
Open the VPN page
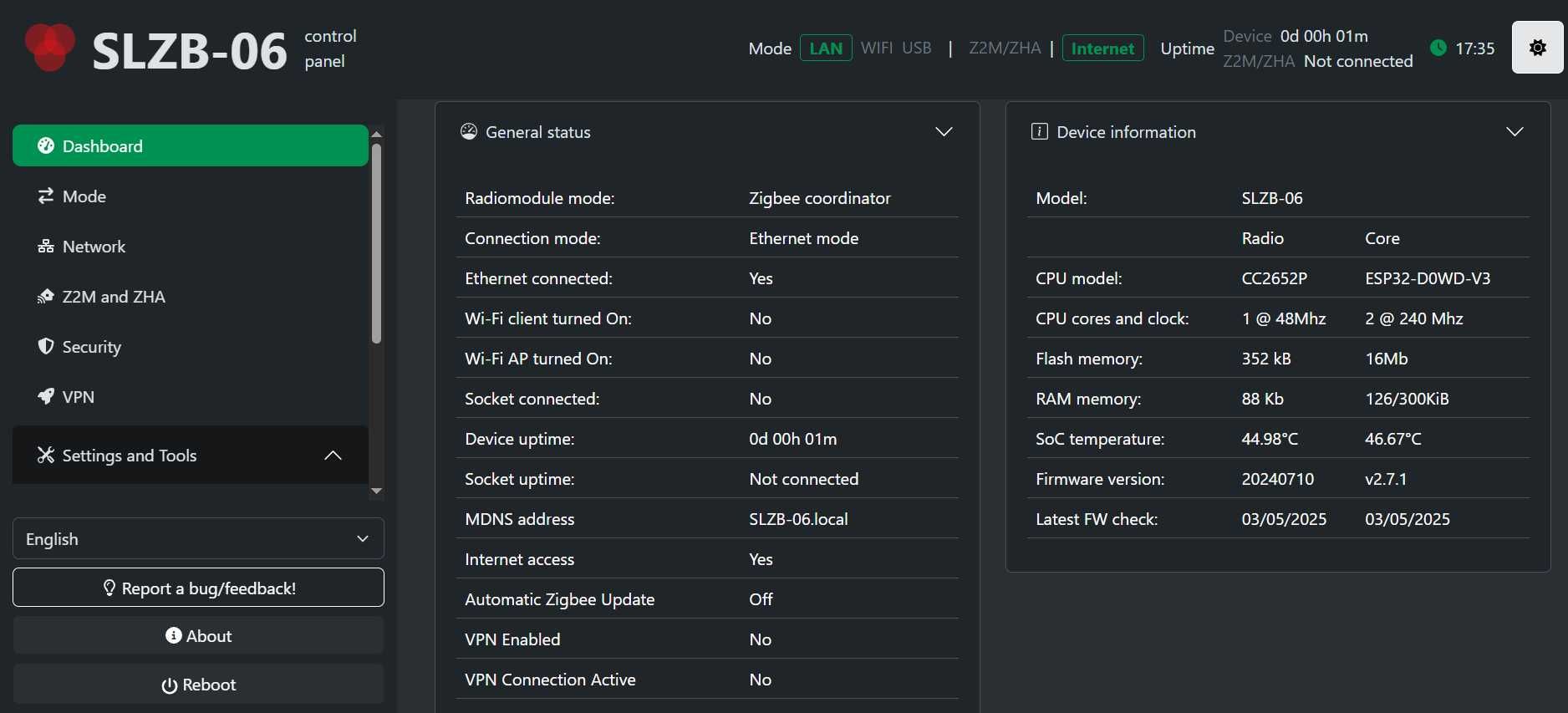[191, 396]
